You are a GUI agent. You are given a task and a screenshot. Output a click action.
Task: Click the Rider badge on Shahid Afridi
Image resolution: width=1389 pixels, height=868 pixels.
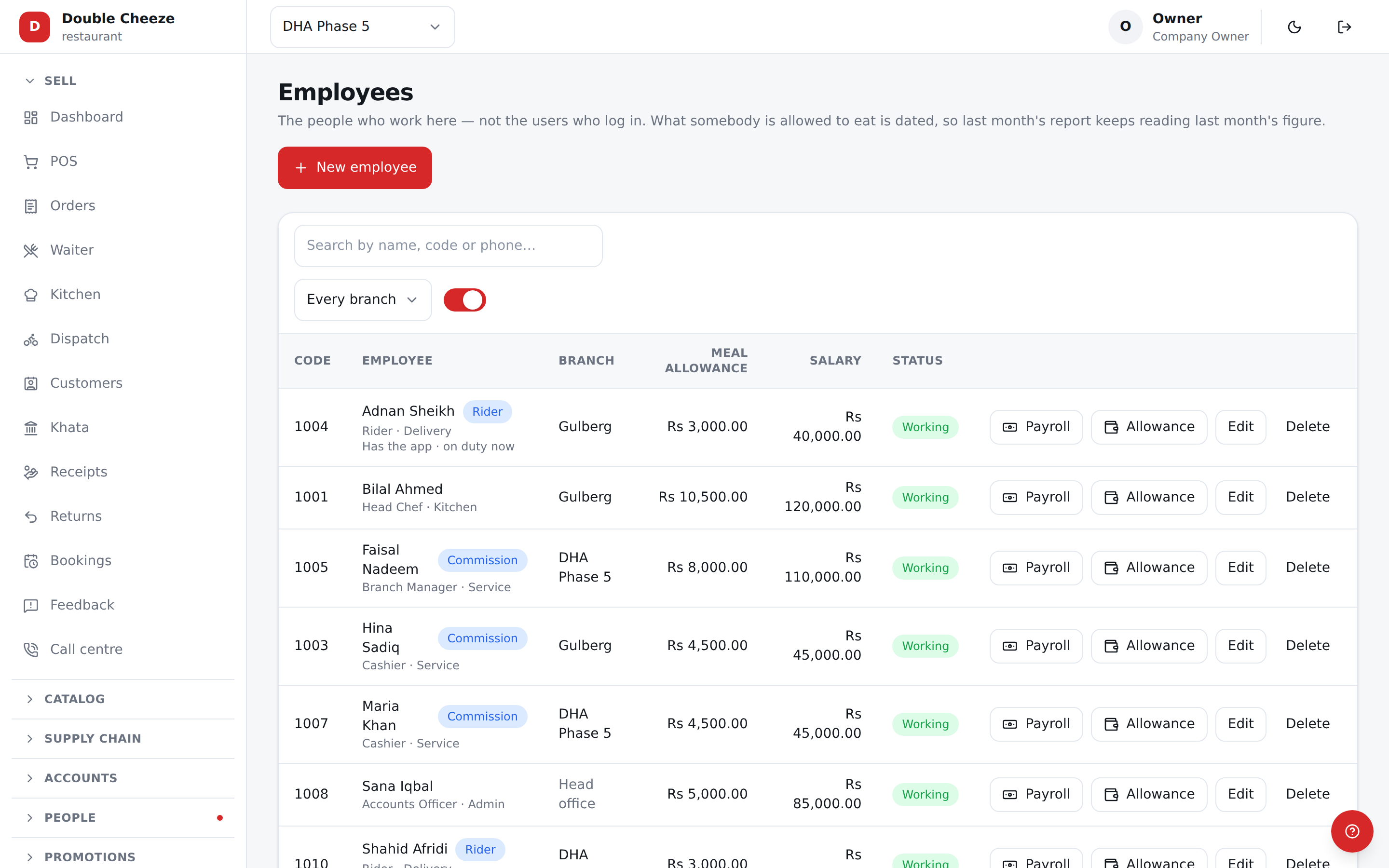click(480, 850)
